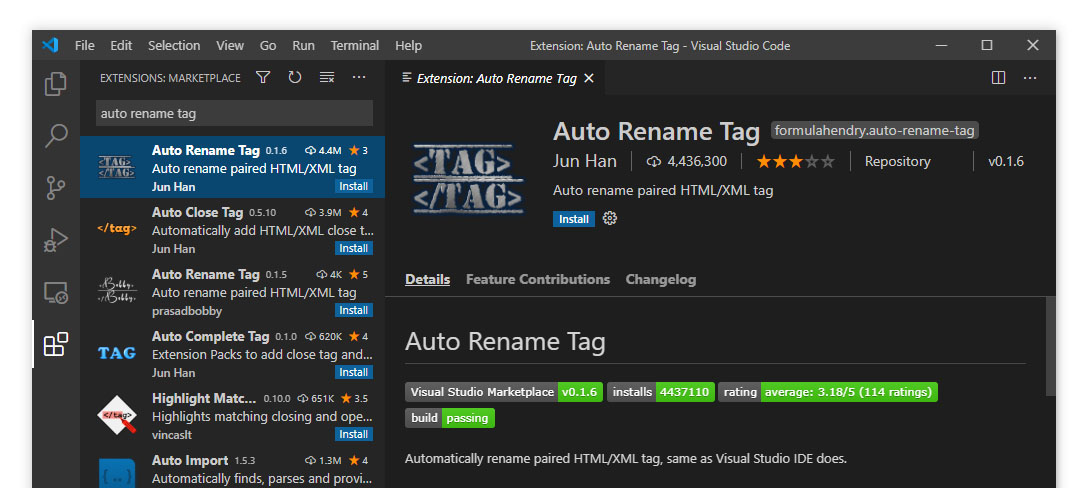Open the Repository link
This screenshot has width=1086, height=488.
click(898, 161)
